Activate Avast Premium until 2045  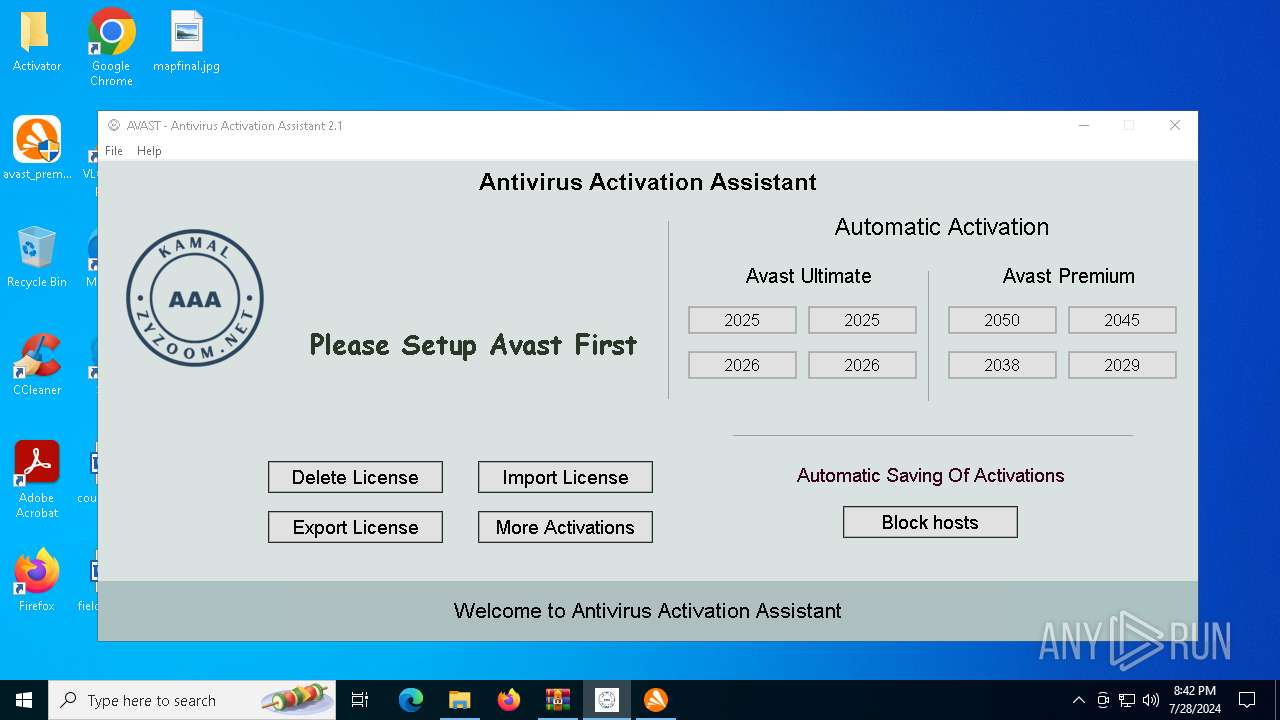click(x=1122, y=320)
